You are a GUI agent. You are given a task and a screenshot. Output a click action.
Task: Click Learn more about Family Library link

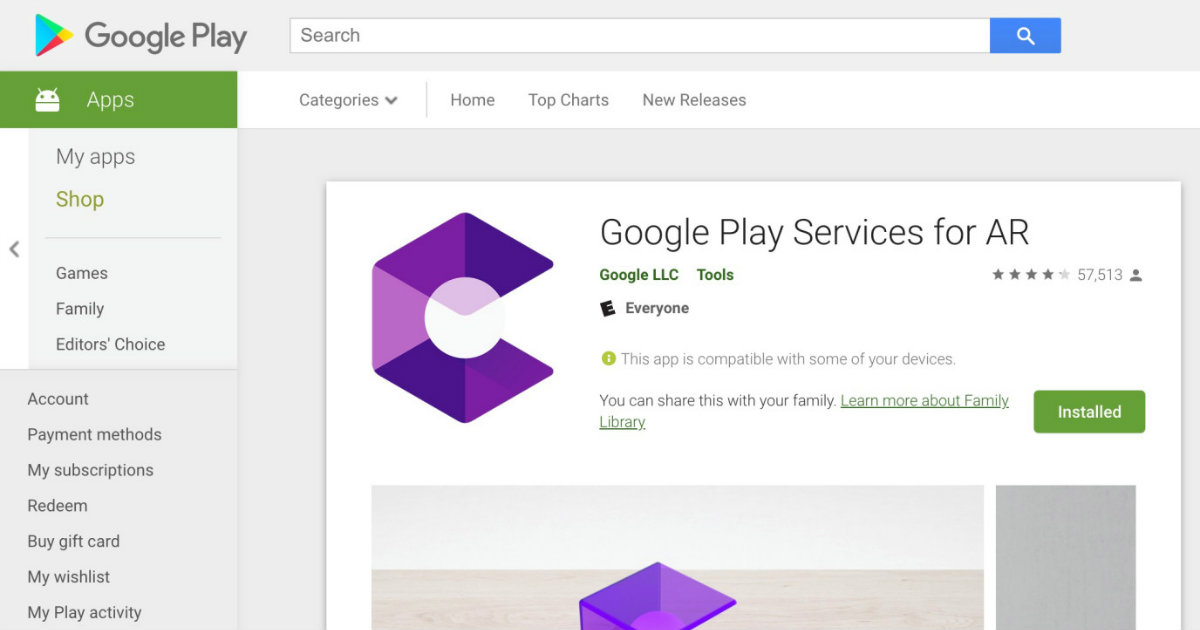click(924, 400)
